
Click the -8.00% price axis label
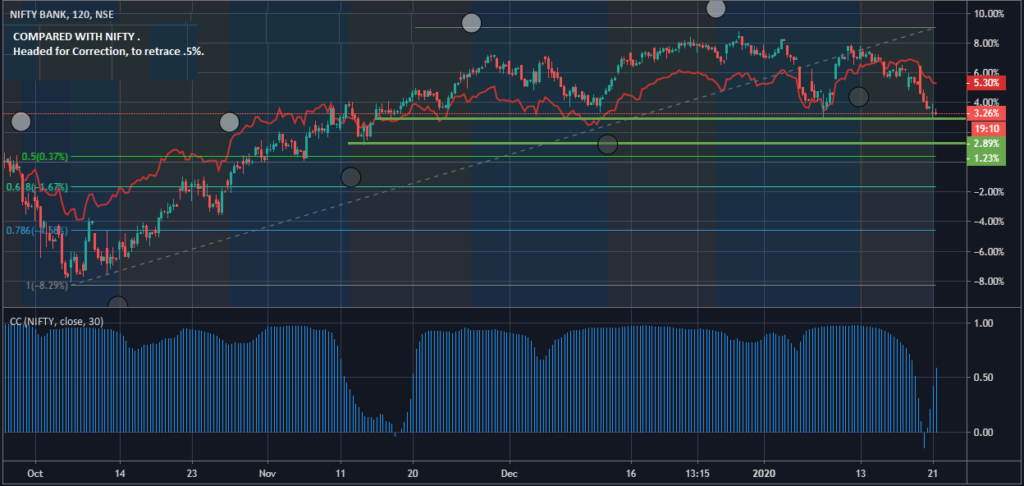coord(989,282)
